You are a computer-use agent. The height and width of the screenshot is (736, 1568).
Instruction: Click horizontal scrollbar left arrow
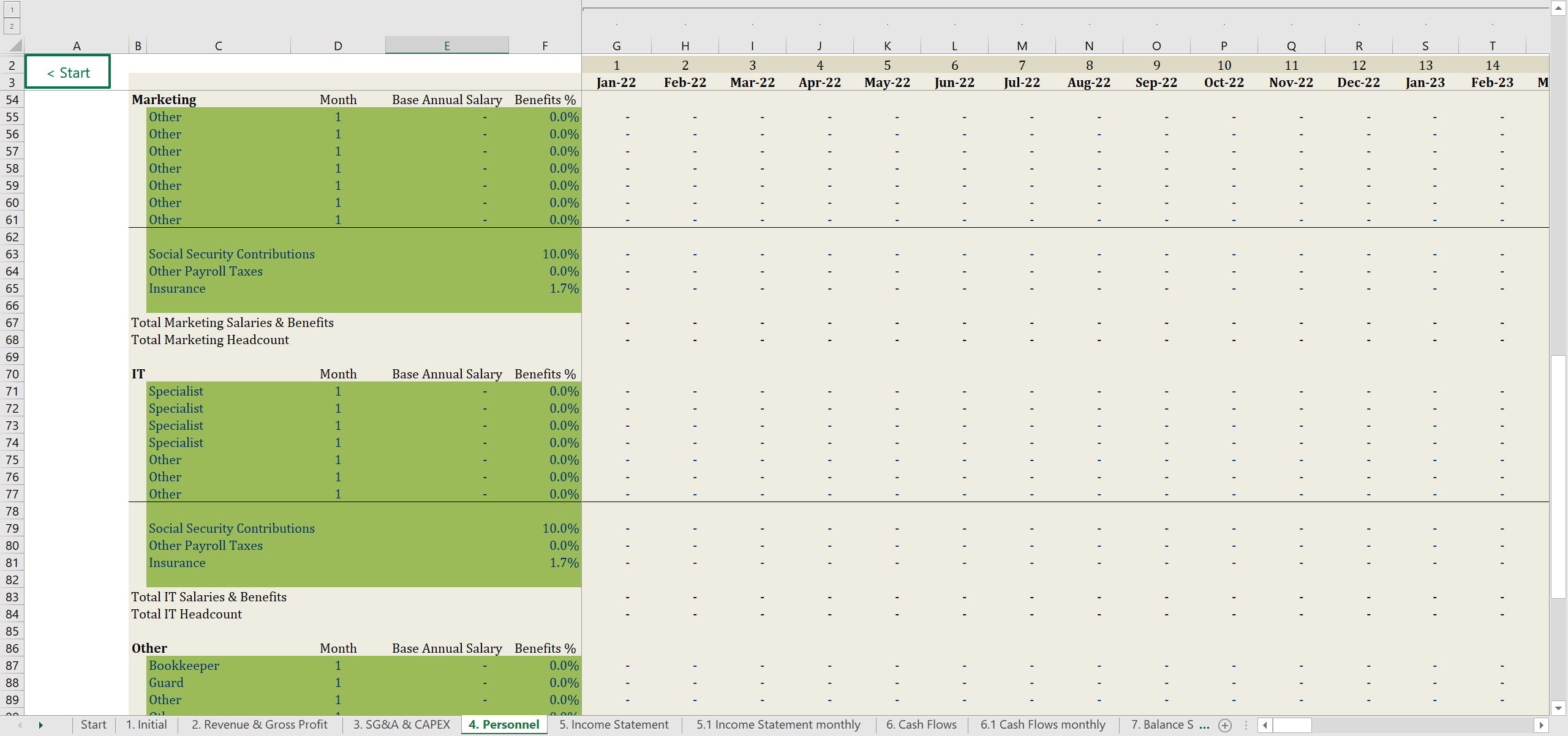click(1265, 725)
